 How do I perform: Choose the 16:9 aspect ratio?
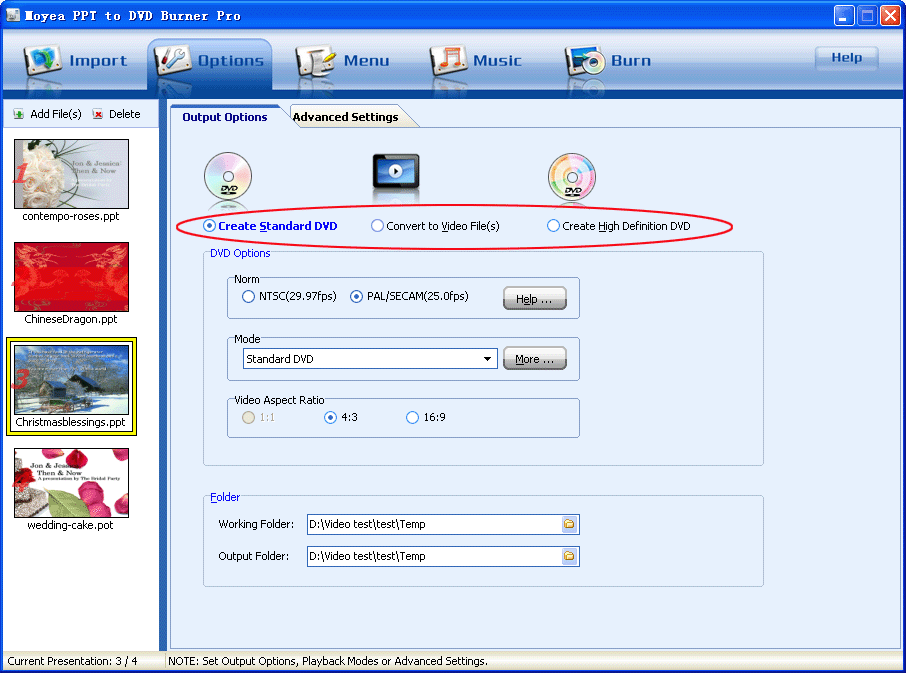tap(412, 418)
